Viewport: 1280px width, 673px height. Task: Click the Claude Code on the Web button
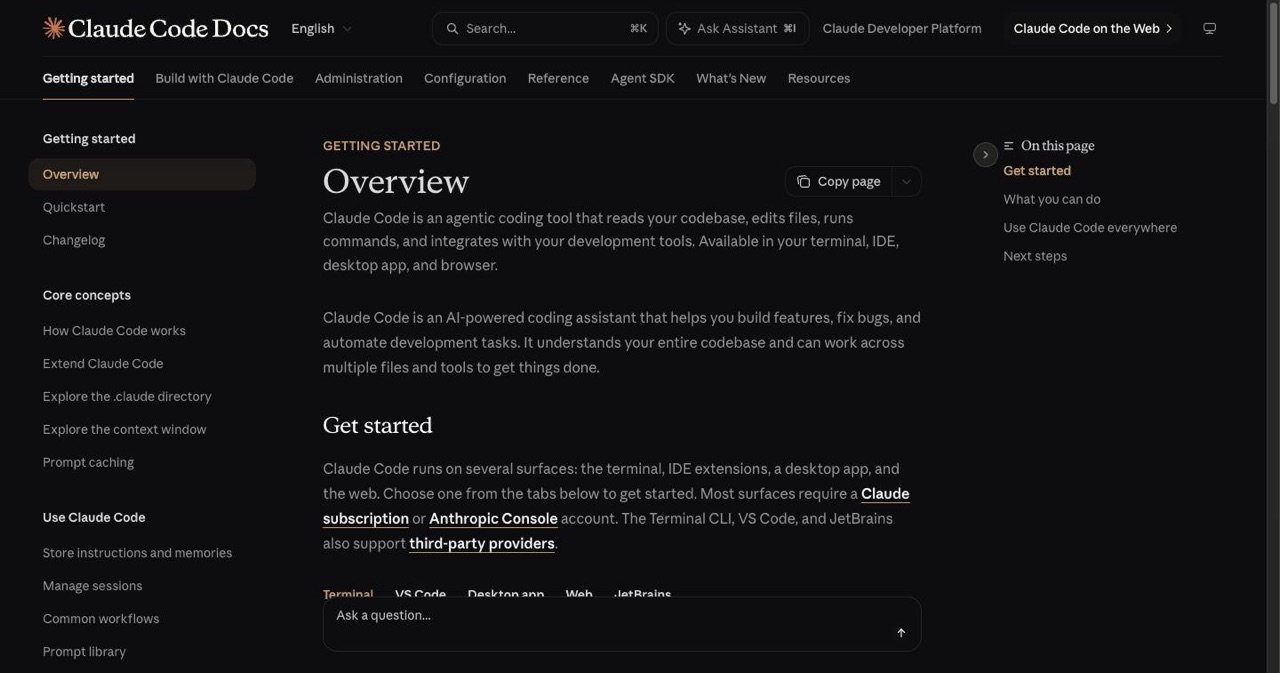pyautogui.click(x=1092, y=29)
